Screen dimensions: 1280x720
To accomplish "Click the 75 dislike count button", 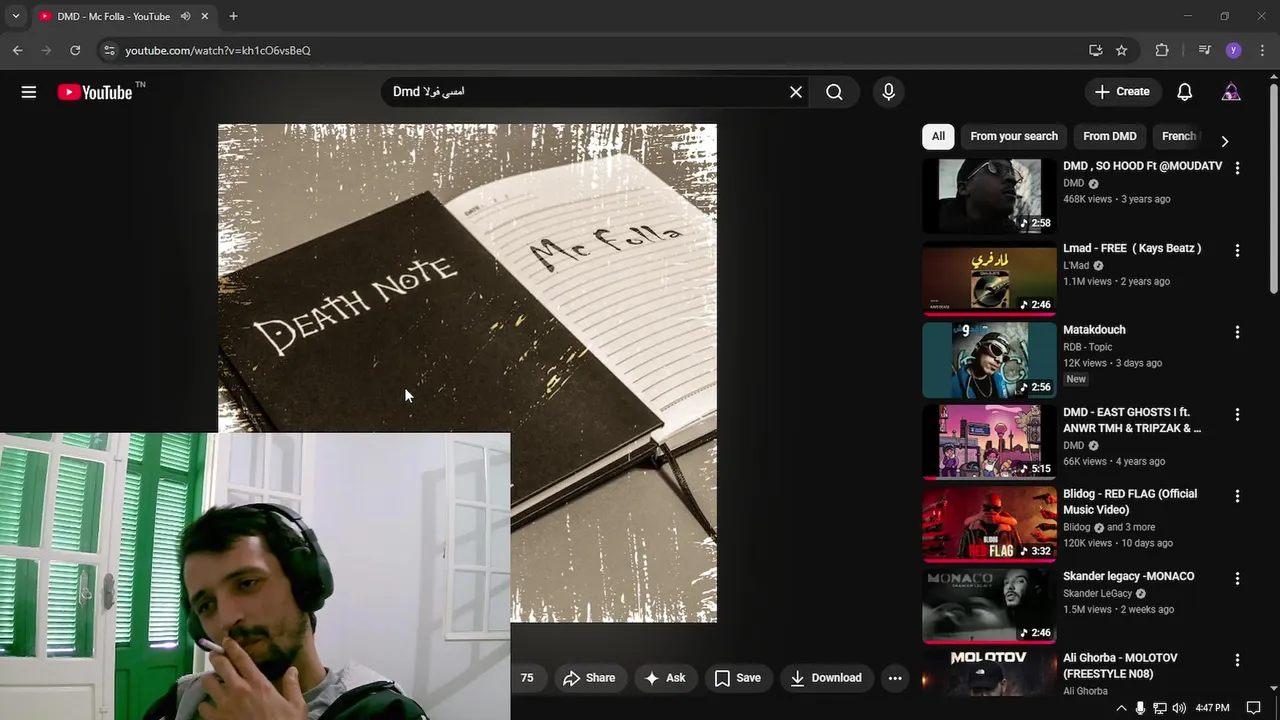I will 527,678.
